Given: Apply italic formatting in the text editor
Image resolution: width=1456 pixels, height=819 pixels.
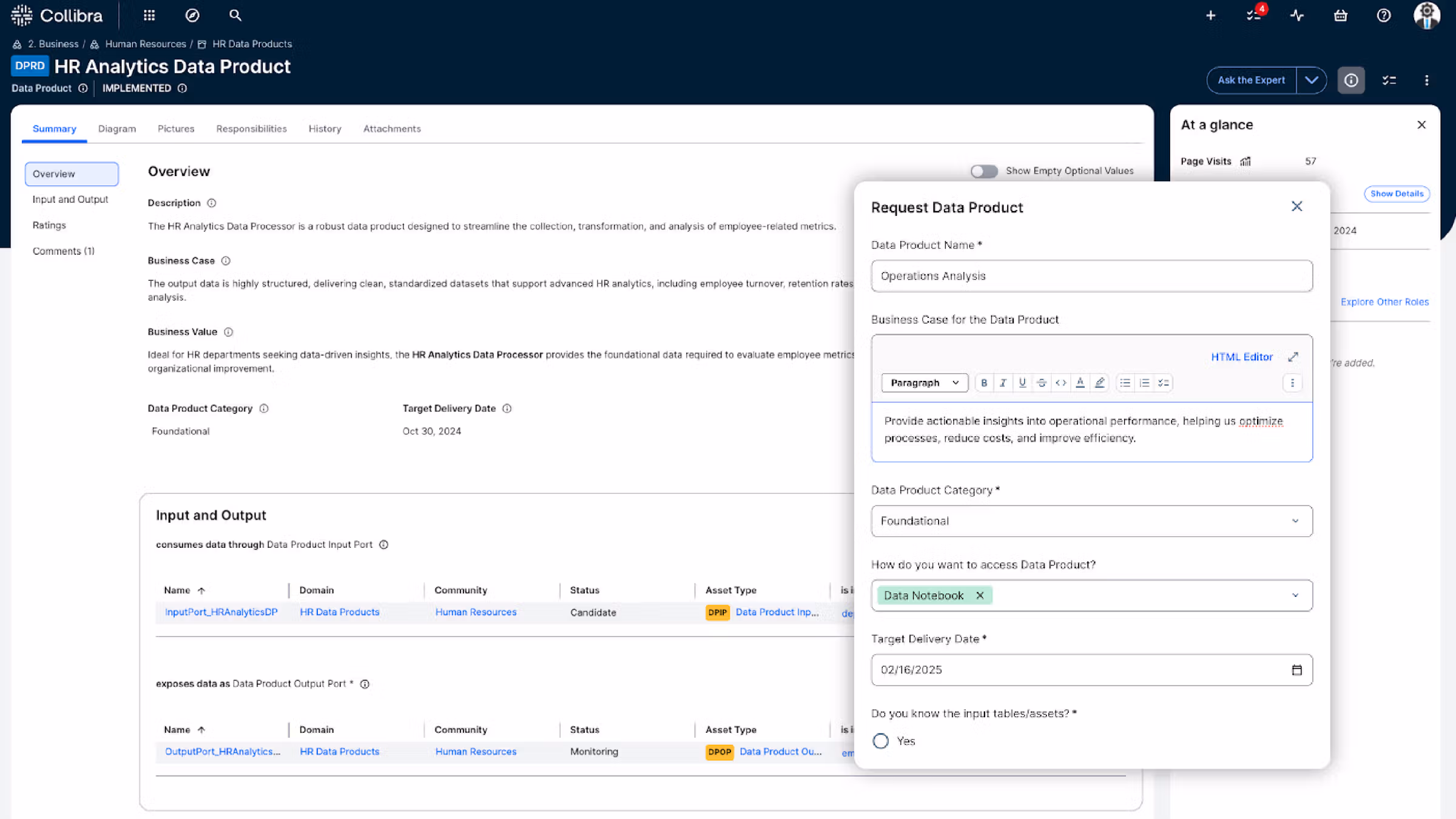Looking at the screenshot, I should click(x=1003, y=382).
